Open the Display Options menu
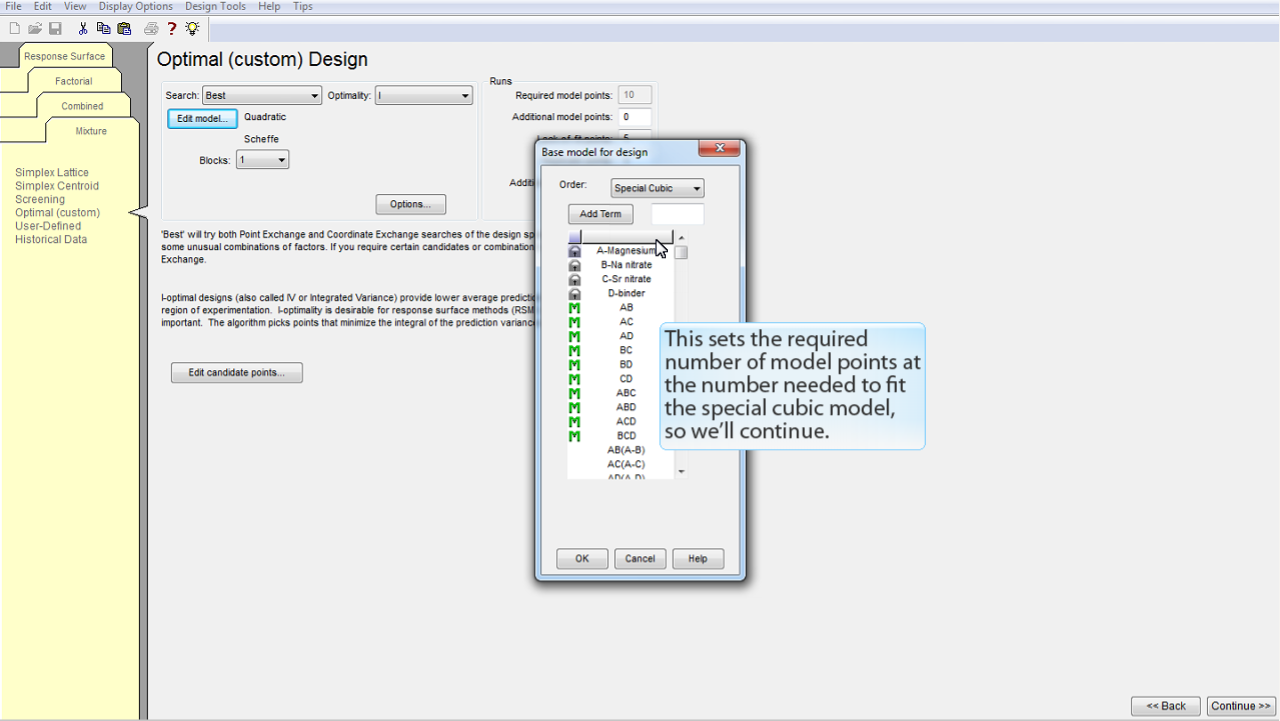The width and height of the screenshot is (1280, 721). coord(136,6)
